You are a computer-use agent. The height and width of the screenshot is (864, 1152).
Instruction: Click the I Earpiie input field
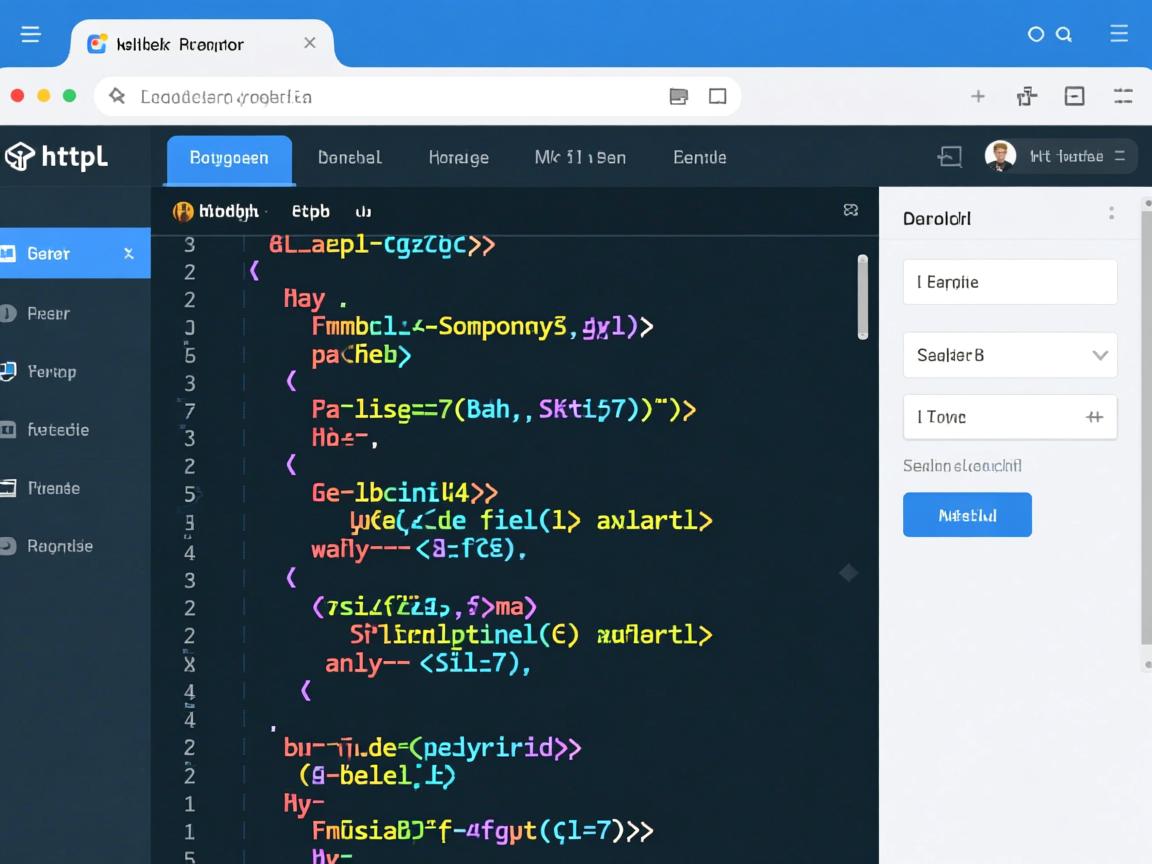pyautogui.click(x=1009, y=282)
